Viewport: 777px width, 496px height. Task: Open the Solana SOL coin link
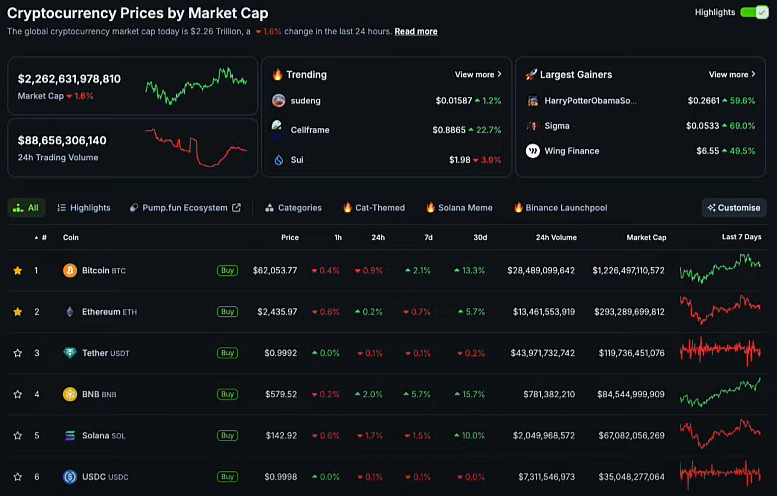click(104, 436)
